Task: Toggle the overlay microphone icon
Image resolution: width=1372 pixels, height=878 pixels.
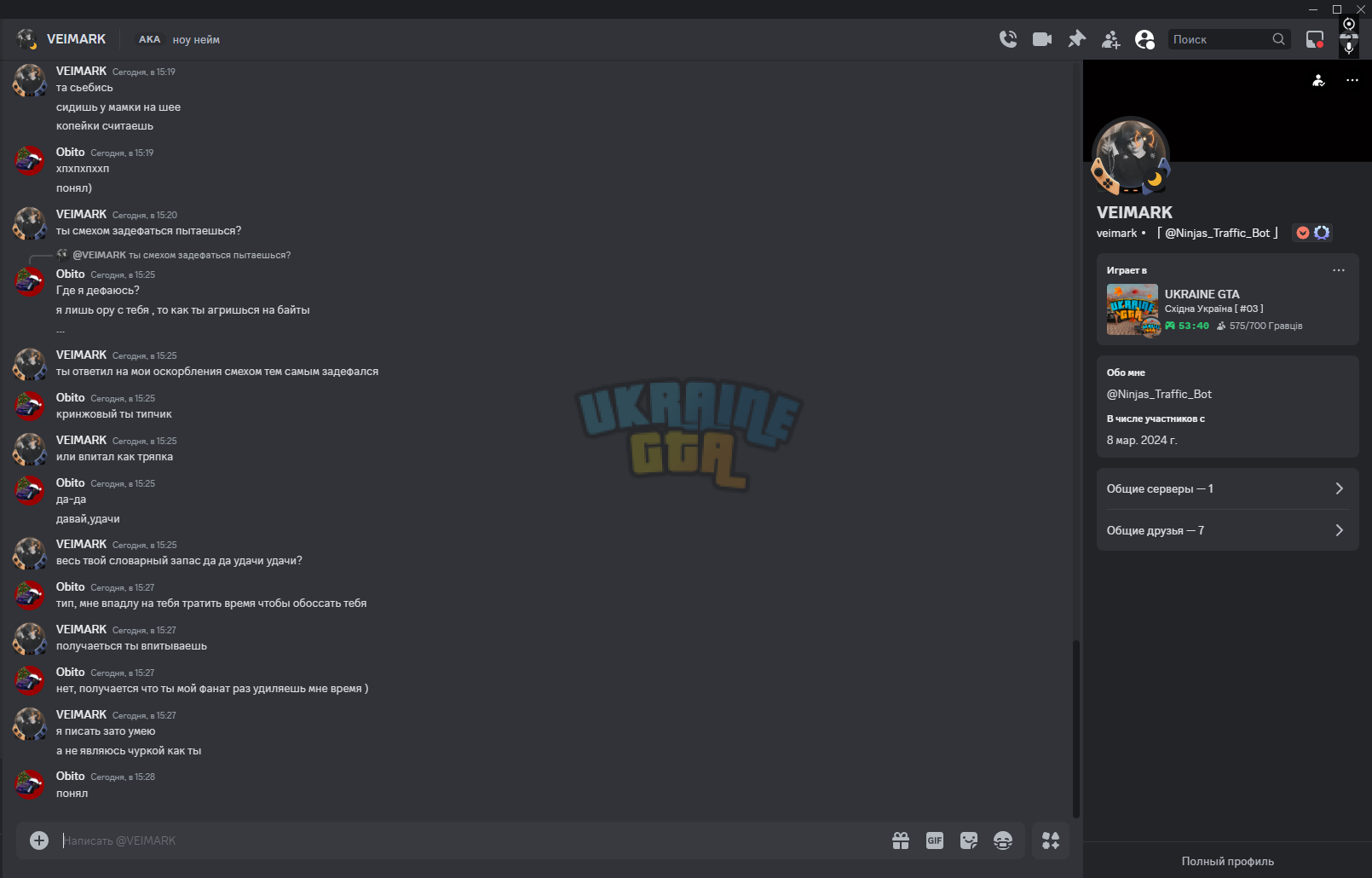Action: click(x=1349, y=47)
